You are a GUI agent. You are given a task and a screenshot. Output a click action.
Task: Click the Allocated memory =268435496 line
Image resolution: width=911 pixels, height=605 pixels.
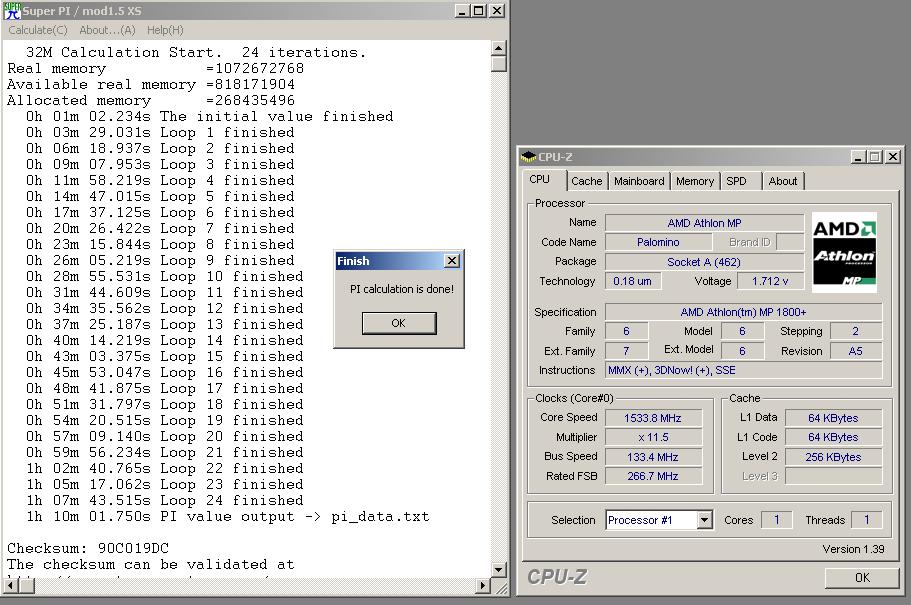click(x=151, y=101)
